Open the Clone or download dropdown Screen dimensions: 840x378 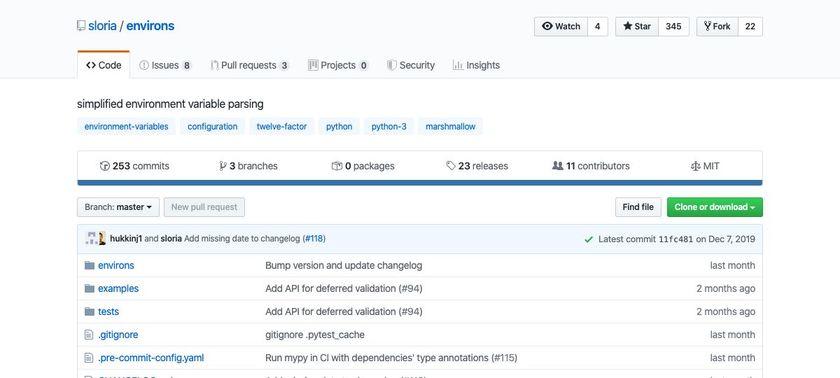pos(715,207)
